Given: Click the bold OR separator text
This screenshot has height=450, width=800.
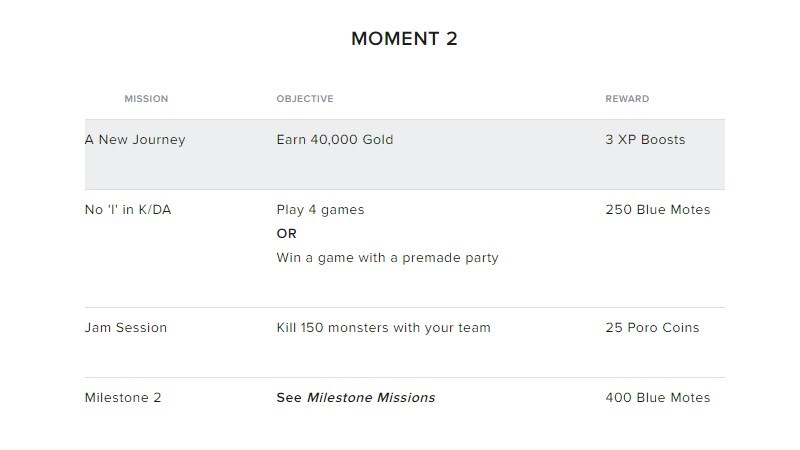Looking at the screenshot, I should 287,234.
